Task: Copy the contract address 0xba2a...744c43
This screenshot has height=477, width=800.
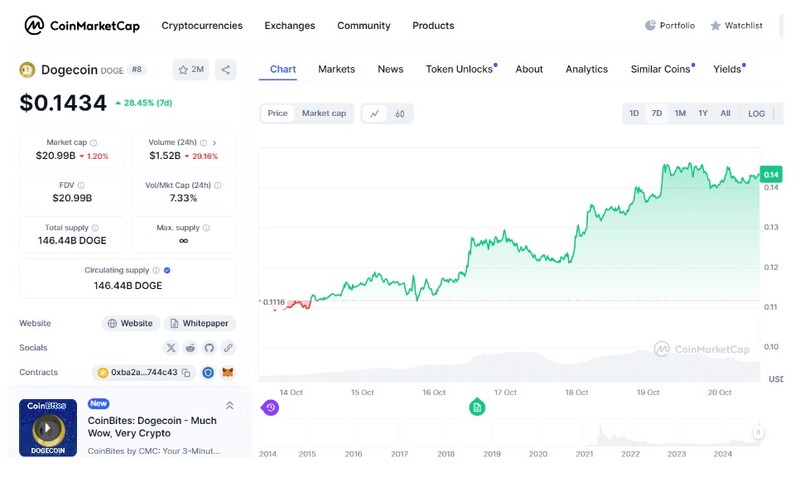Action: [186, 373]
